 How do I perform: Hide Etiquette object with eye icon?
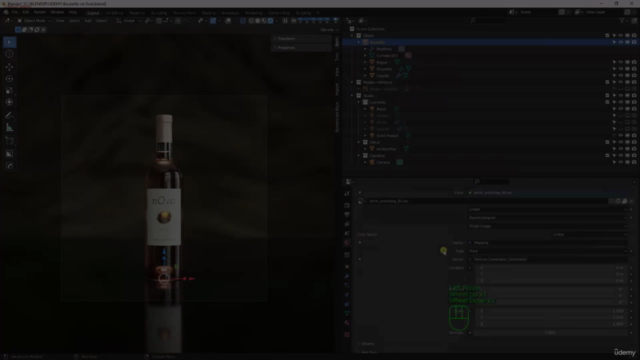click(621, 69)
